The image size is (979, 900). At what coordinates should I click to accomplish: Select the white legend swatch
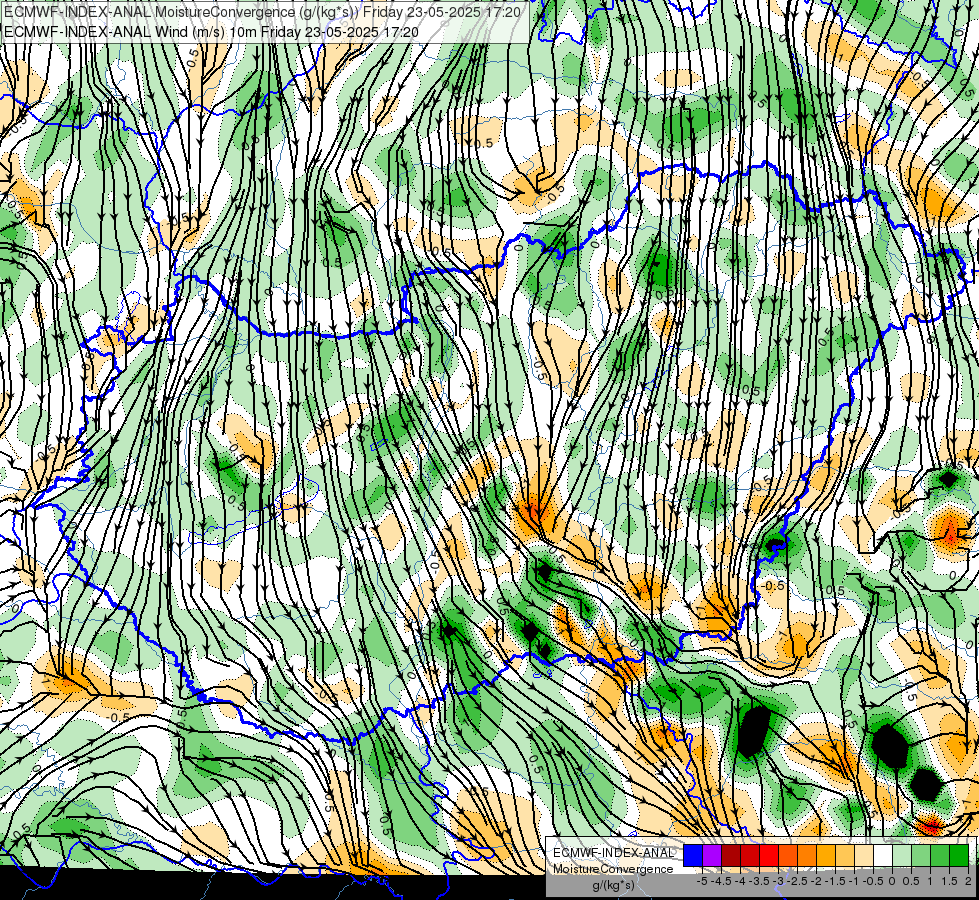[883, 855]
